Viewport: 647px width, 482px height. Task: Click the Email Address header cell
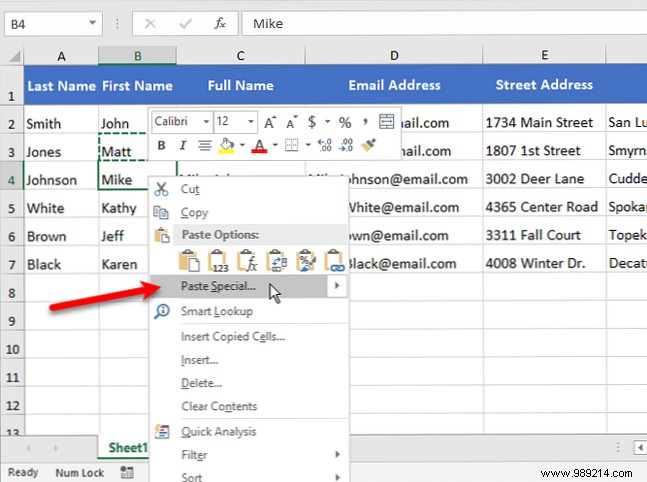click(394, 85)
